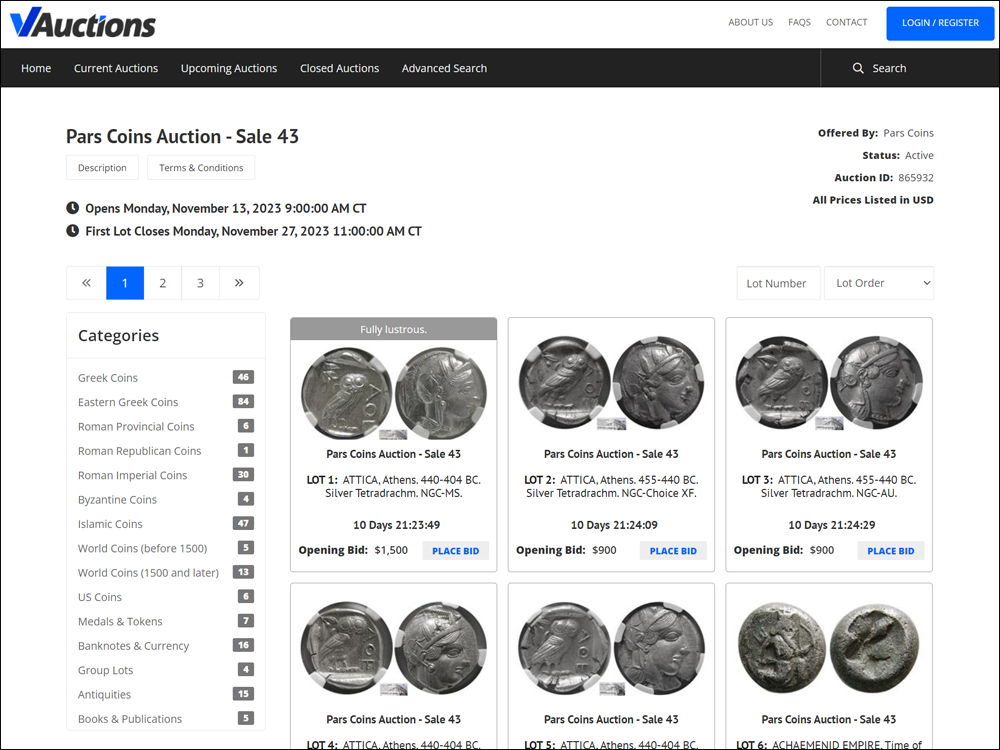Viewport: 1000px width, 750px height.
Task: Place bid on Lot 1
Action: coord(455,551)
